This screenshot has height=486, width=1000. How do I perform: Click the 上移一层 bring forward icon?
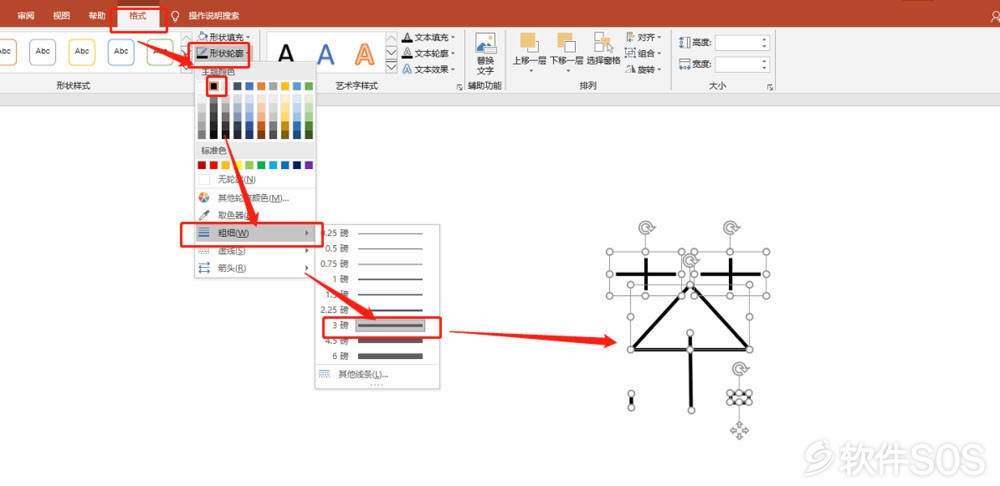[x=529, y=43]
